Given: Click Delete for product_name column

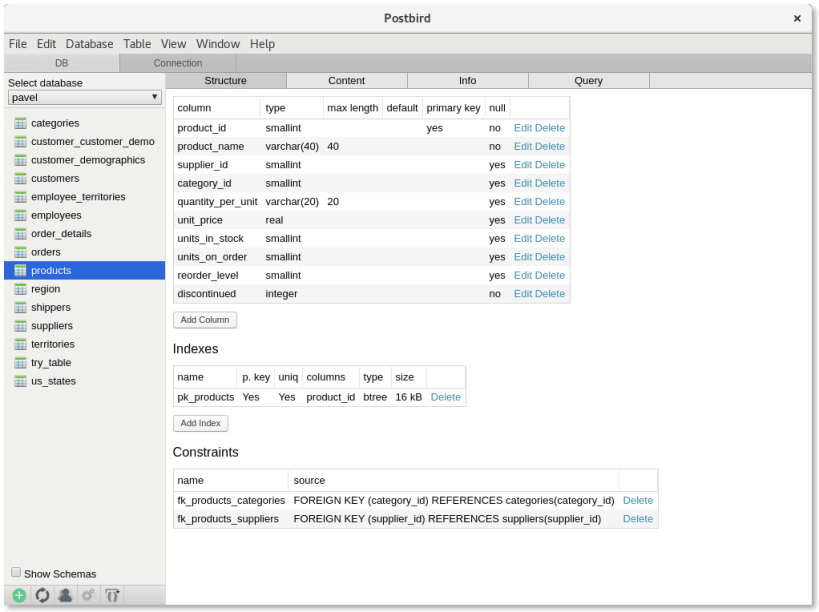Looking at the screenshot, I should coord(549,147).
